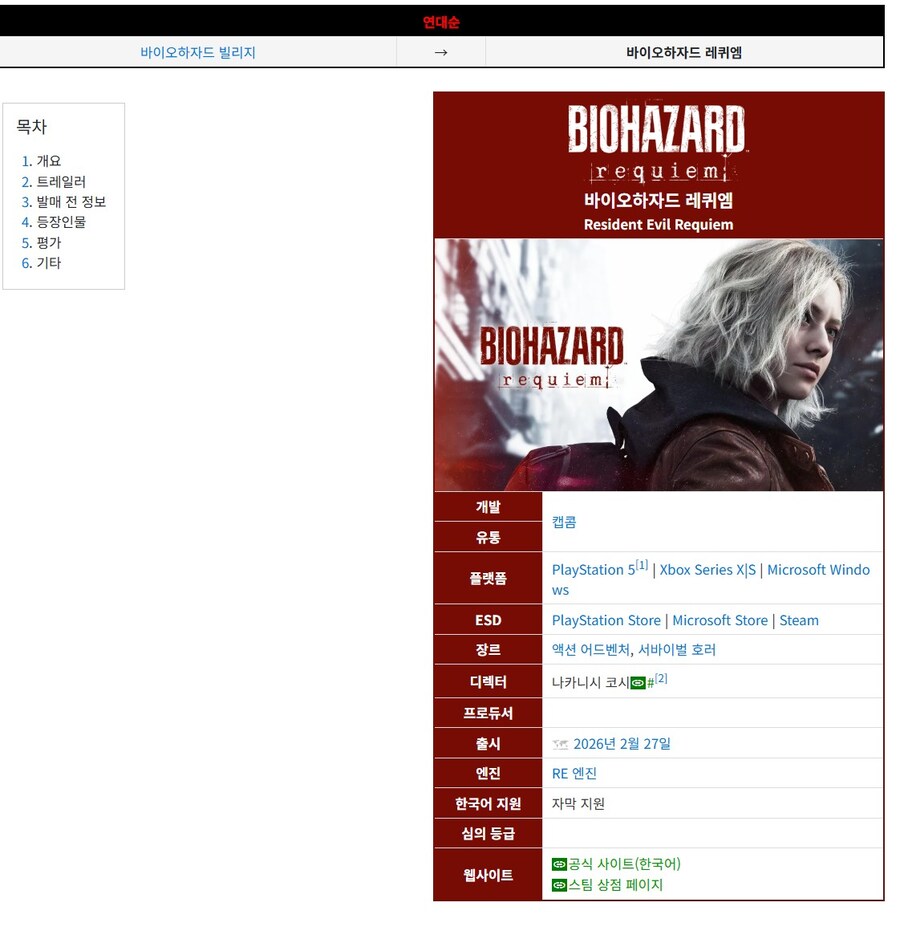Click the external link icon before 공식 사이트

pyautogui.click(x=560, y=864)
